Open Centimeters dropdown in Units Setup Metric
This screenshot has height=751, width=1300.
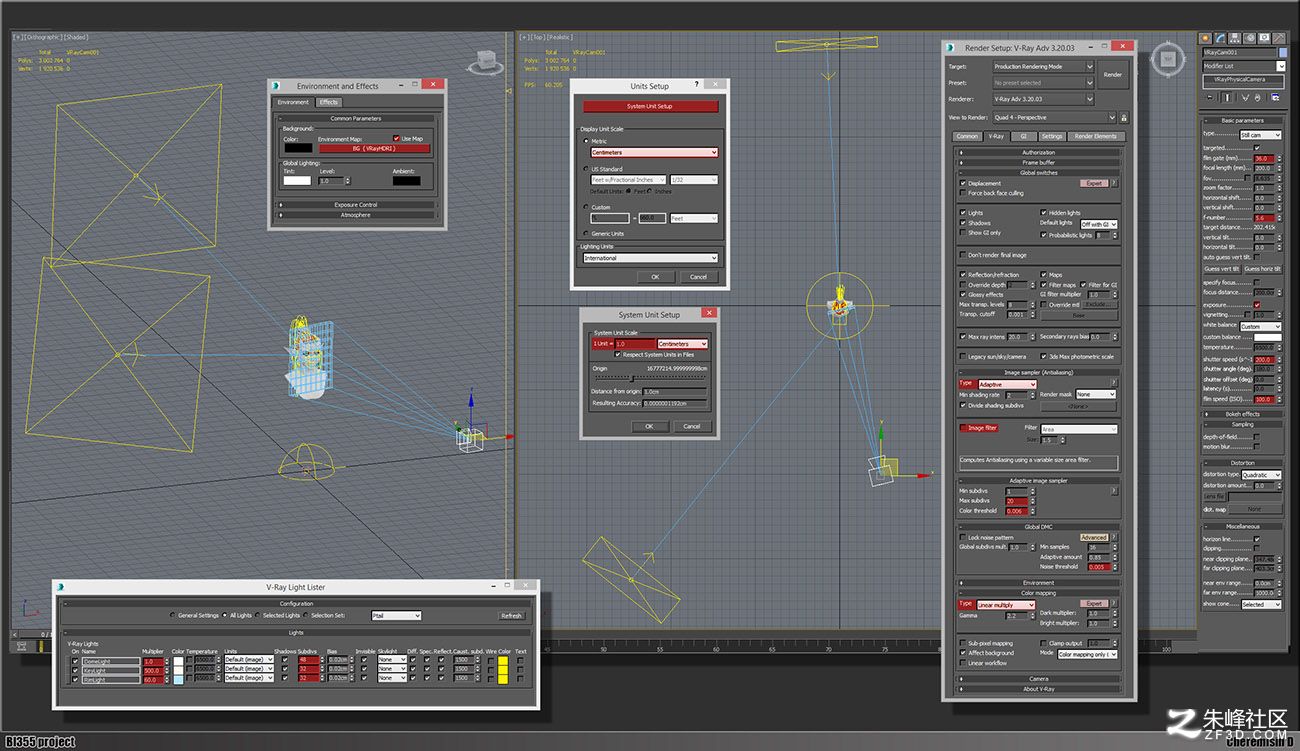pyautogui.click(x=654, y=152)
